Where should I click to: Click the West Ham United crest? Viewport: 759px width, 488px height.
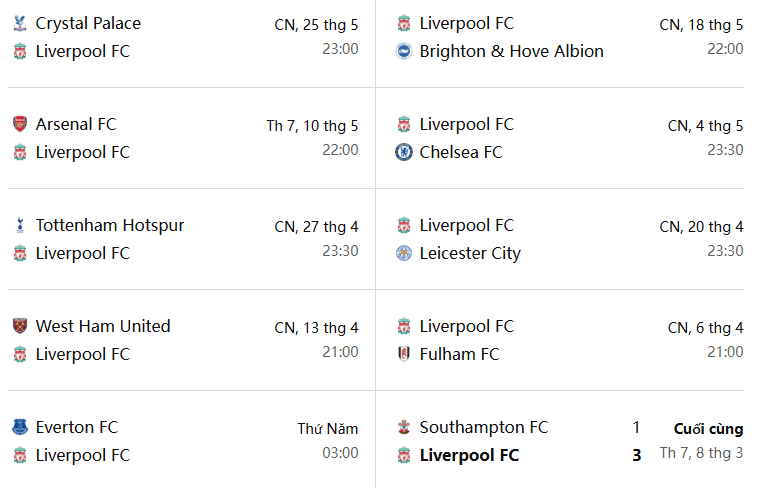point(20,326)
